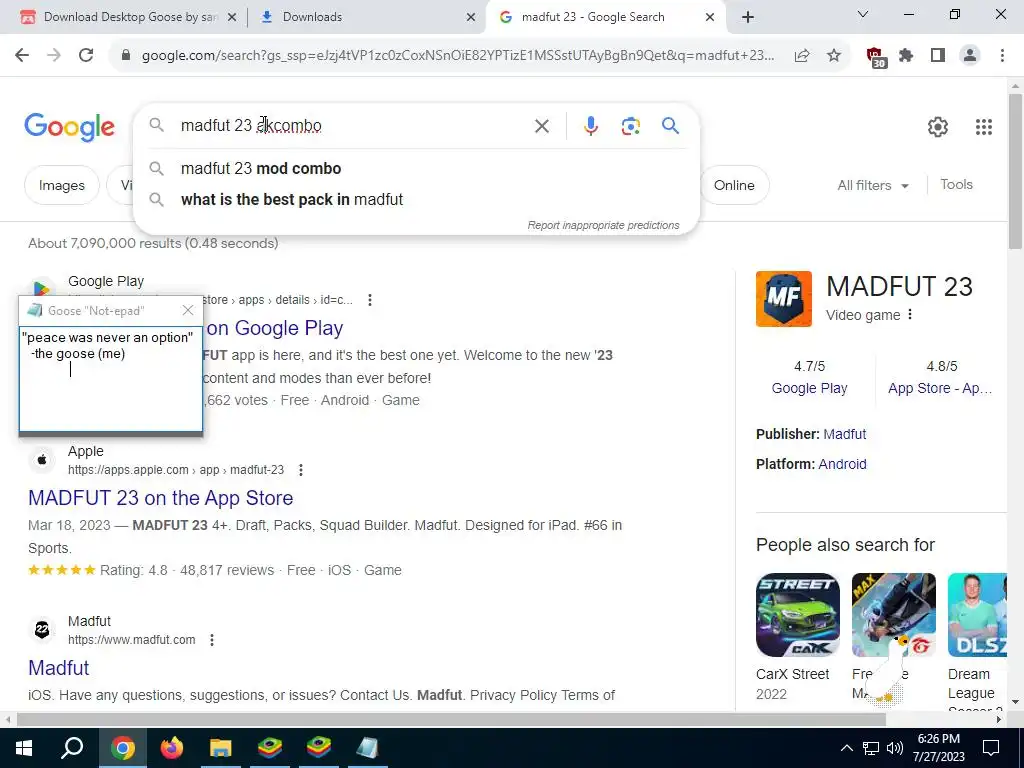Open the Dream League Soccer thumbnail
Viewport: 1024px width, 768px height.
click(977, 615)
